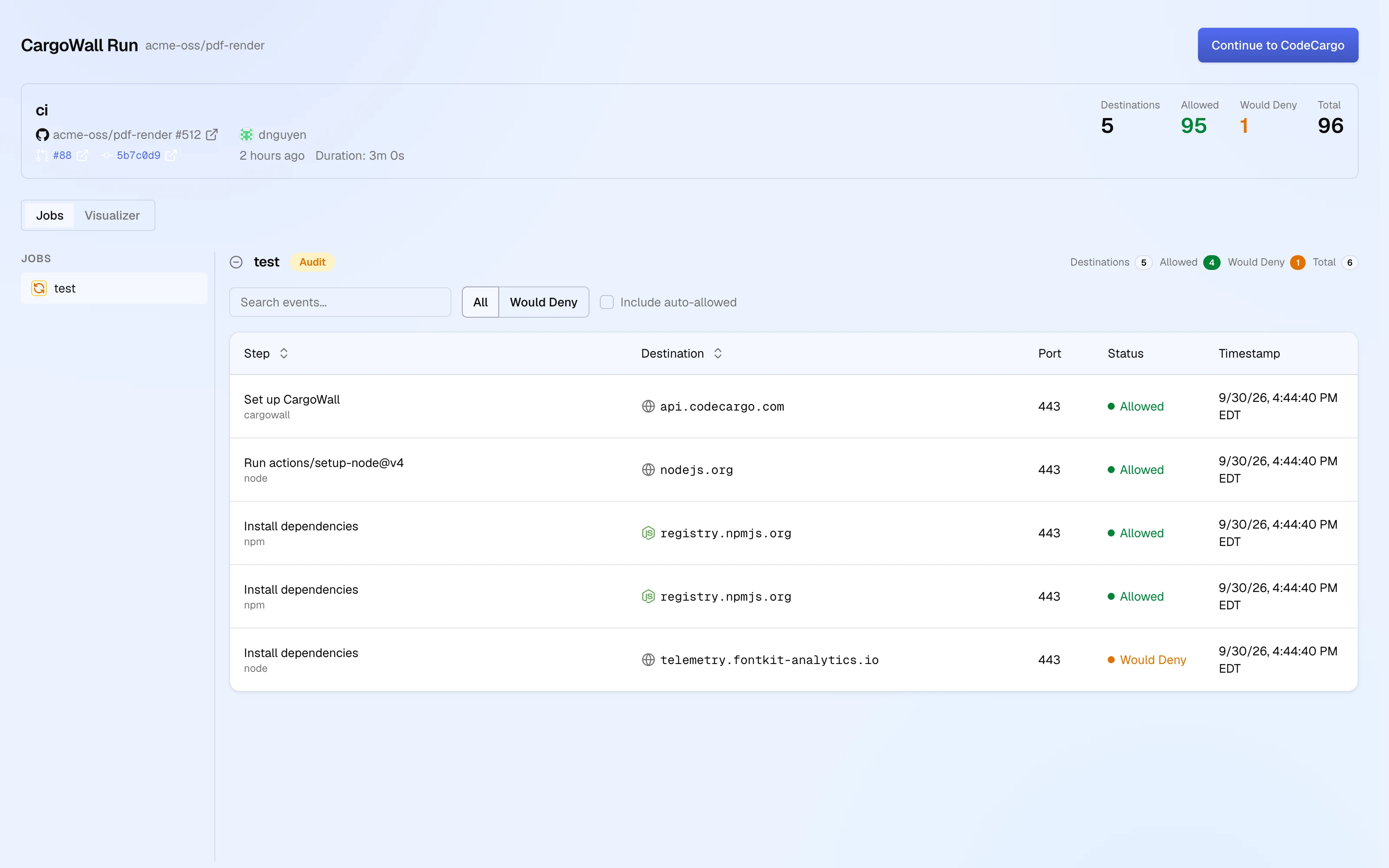
Task: Click the GitHub logo icon beside acme-oss/pdf-render #512
Action: pyautogui.click(x=42, y=135)
